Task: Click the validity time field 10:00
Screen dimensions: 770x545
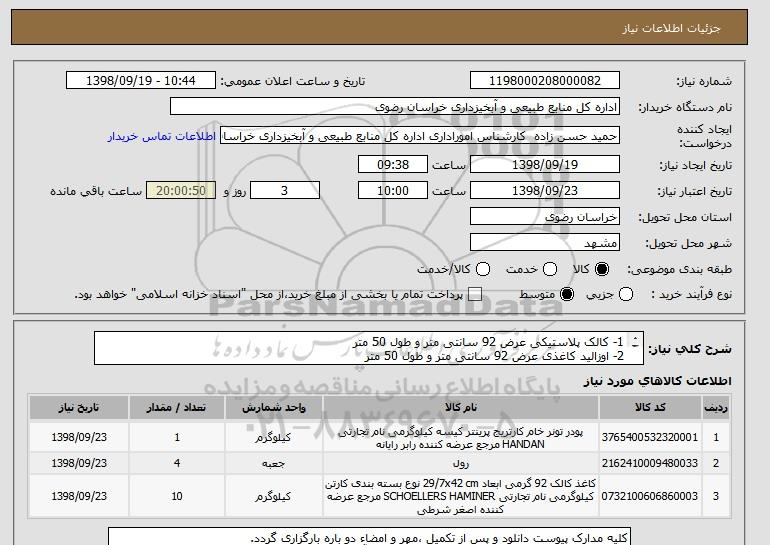Action: 393,191
